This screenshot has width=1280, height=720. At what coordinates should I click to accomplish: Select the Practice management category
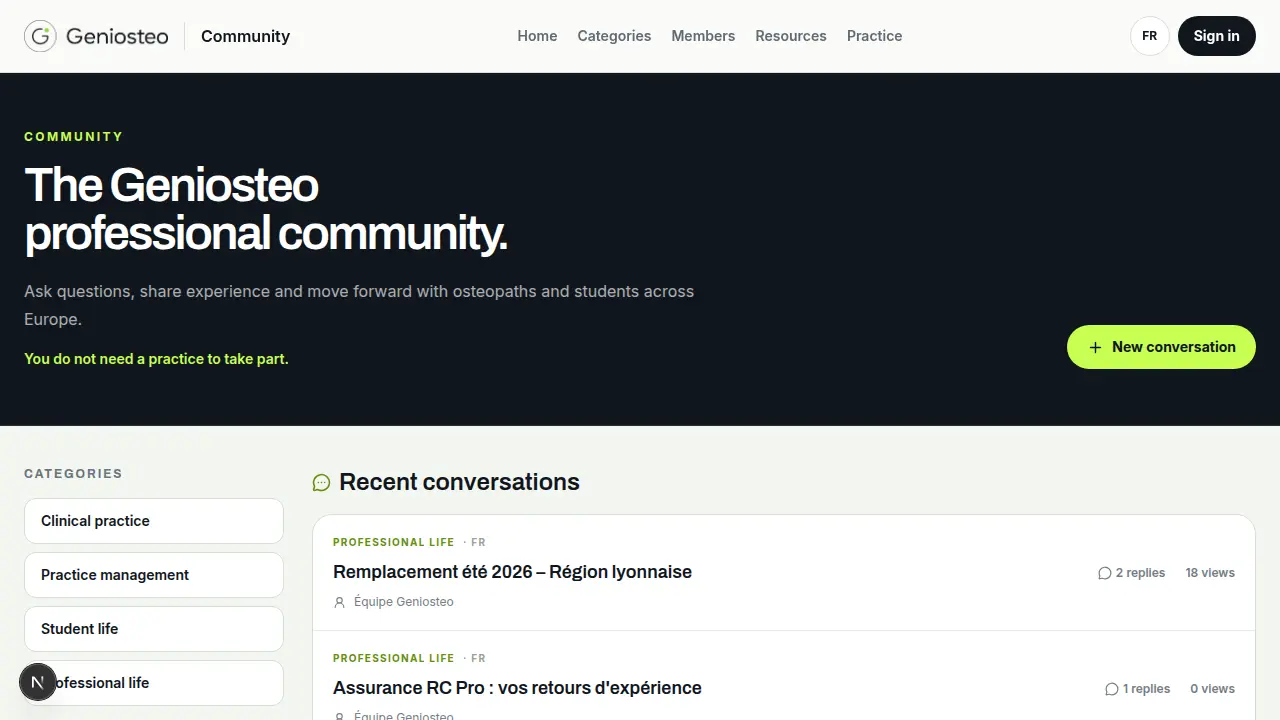154,575
